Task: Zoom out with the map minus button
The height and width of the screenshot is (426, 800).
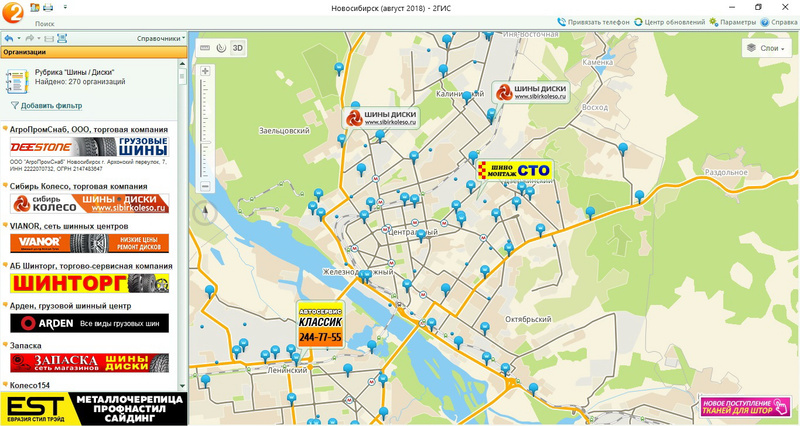Action: pyautogui.click(x=205, y=187)
